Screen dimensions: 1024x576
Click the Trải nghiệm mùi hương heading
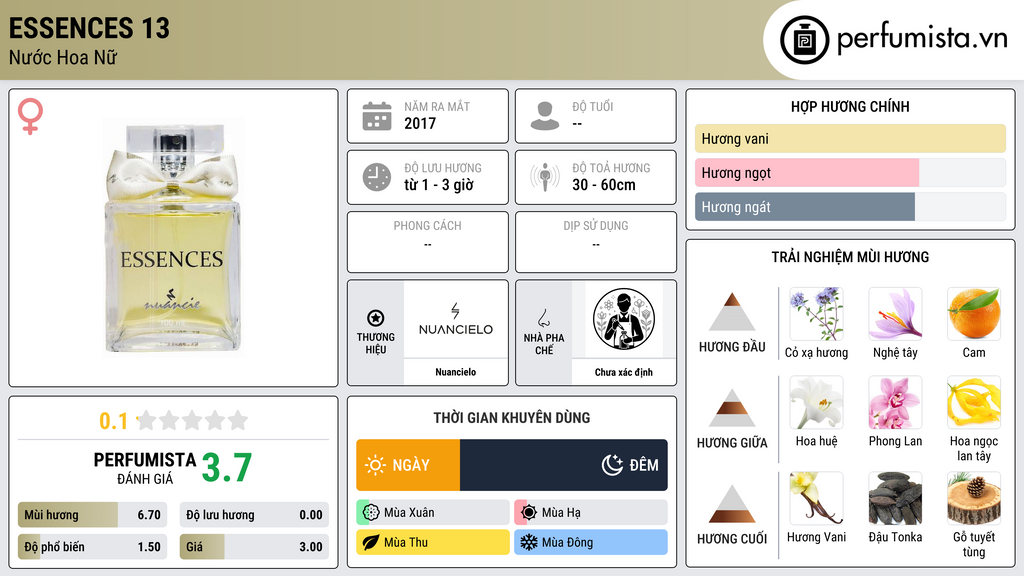pos(850,257)
